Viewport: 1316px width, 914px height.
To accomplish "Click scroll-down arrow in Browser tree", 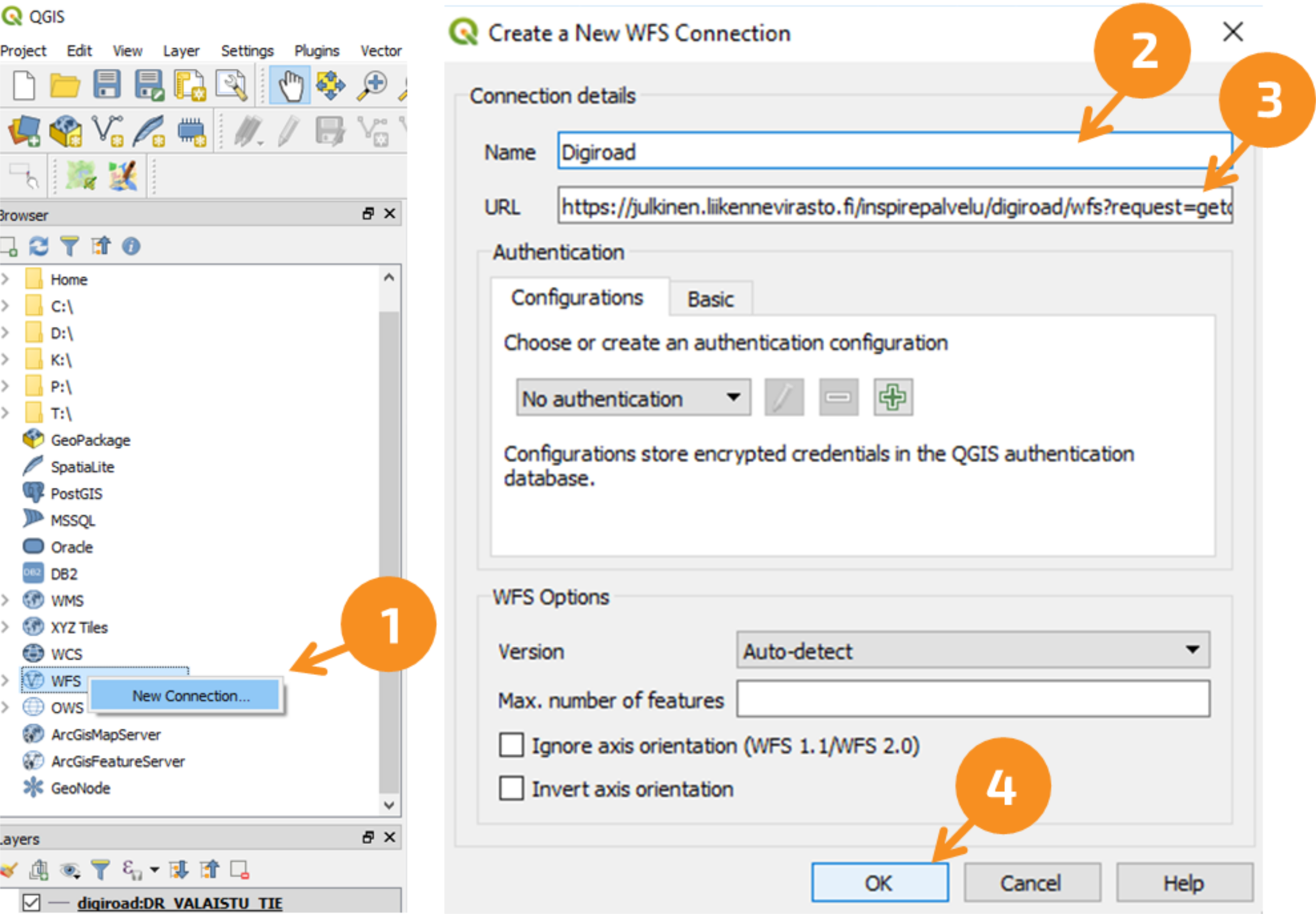I will (x=389, y=804).
